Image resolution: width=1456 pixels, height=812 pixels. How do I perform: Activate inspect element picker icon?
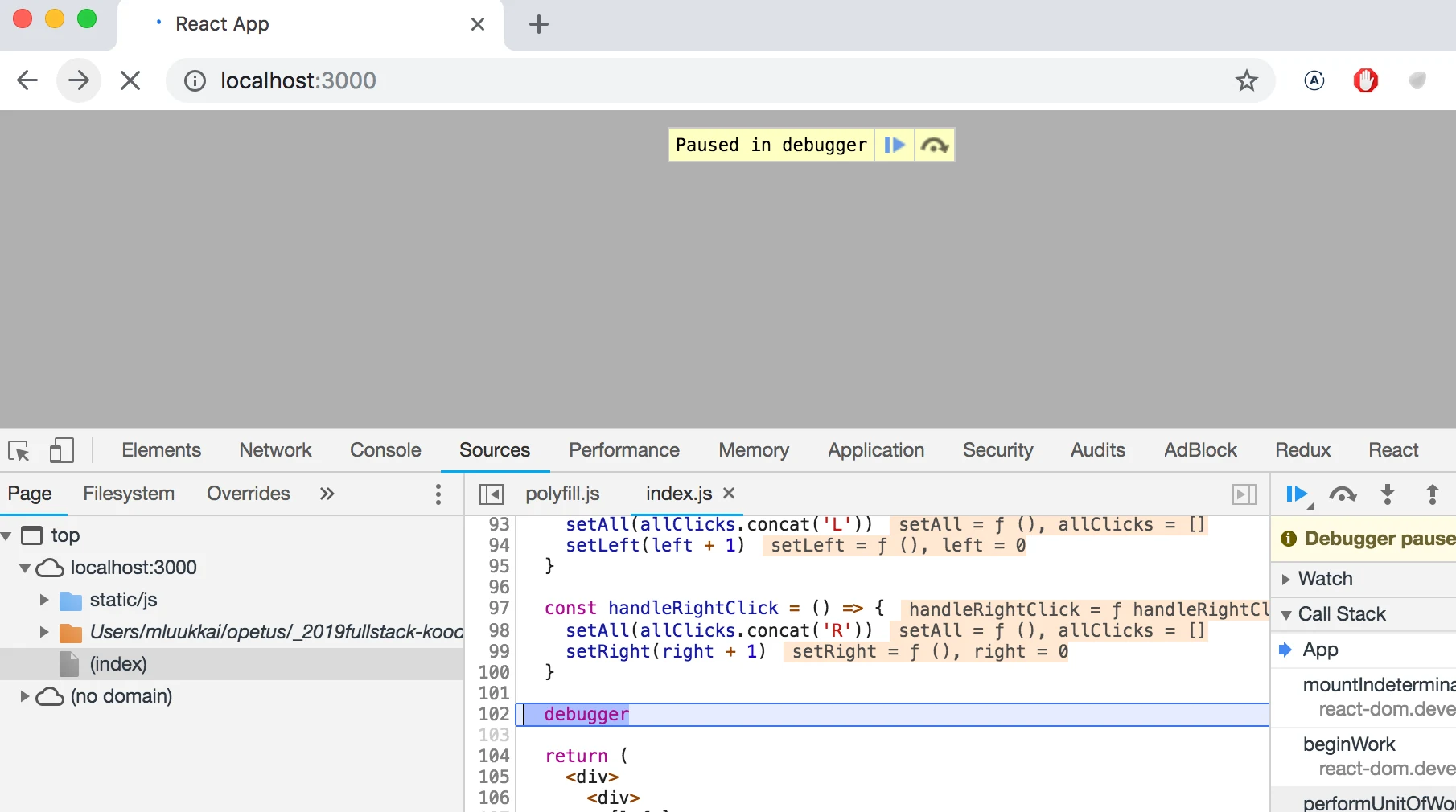pos(19,450)
